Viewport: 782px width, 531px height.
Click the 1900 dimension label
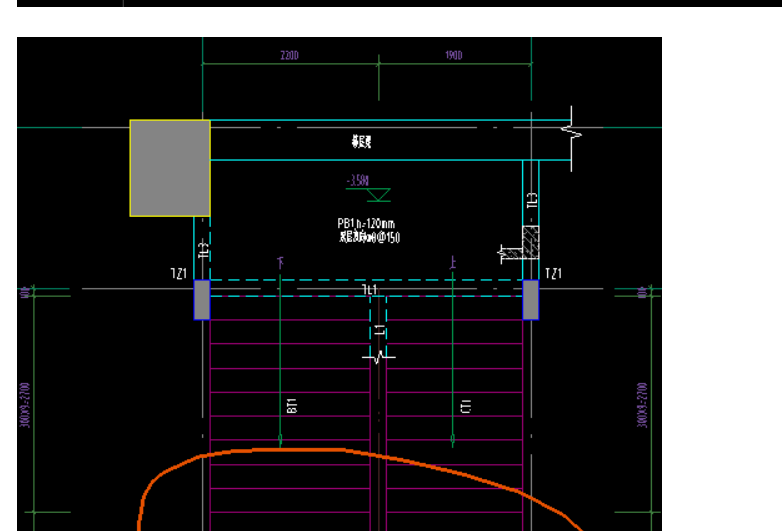[454, 55]
